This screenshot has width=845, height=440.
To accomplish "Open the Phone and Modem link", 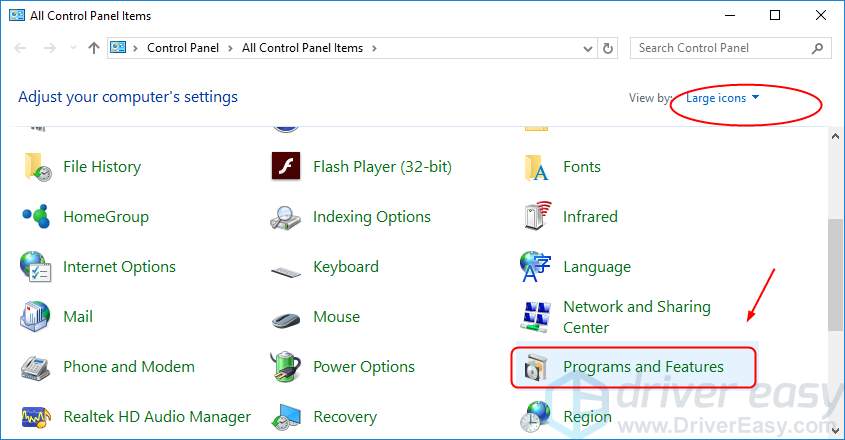I will pos(128,367).
